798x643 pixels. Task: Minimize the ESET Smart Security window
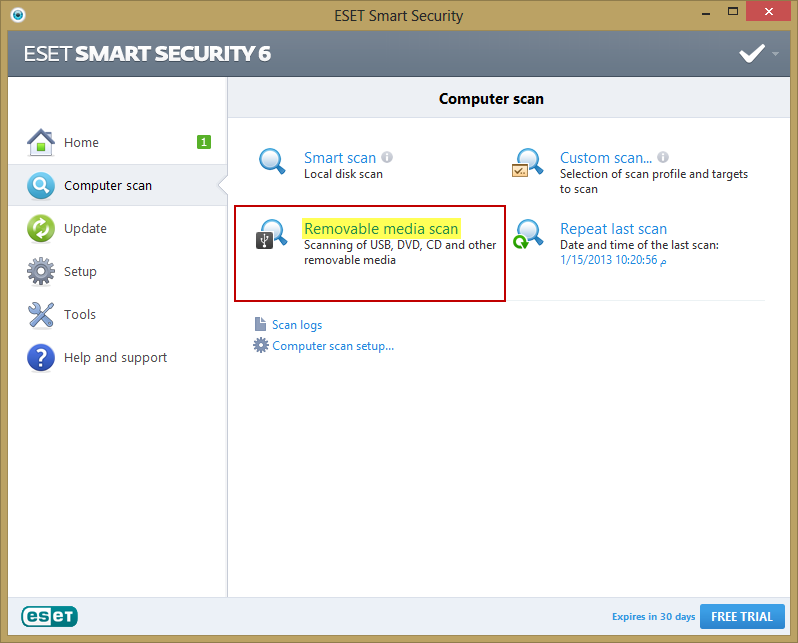[705, 13]
